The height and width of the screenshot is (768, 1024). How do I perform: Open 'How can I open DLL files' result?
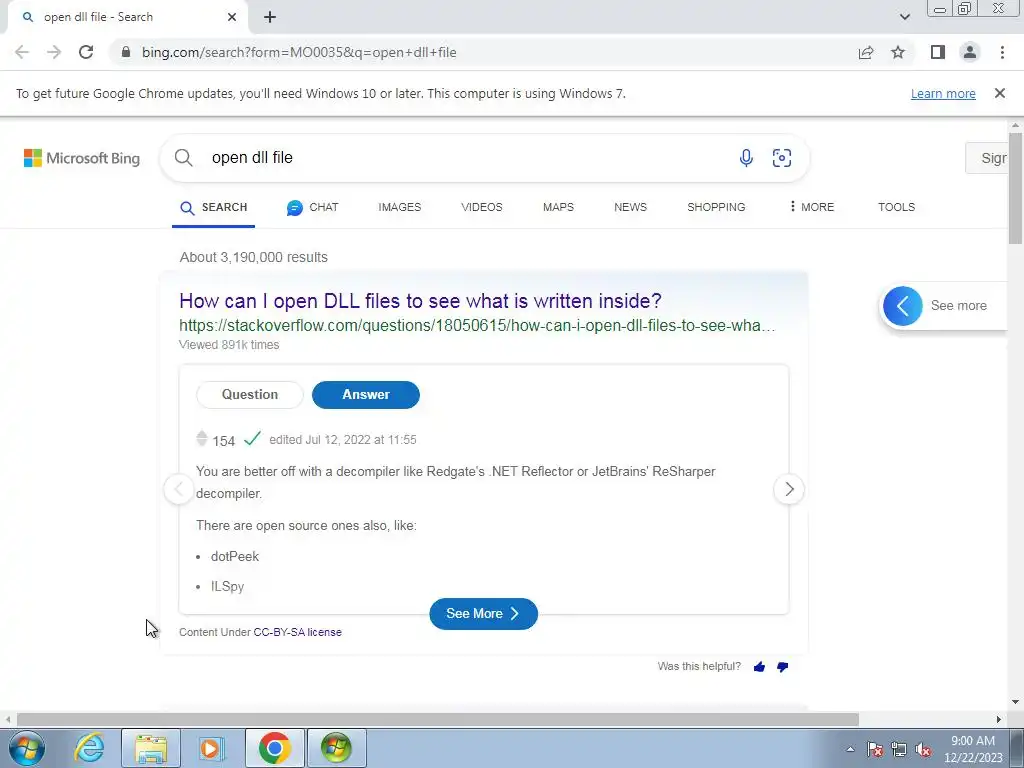pyautogui.click(x=420, y=300)
